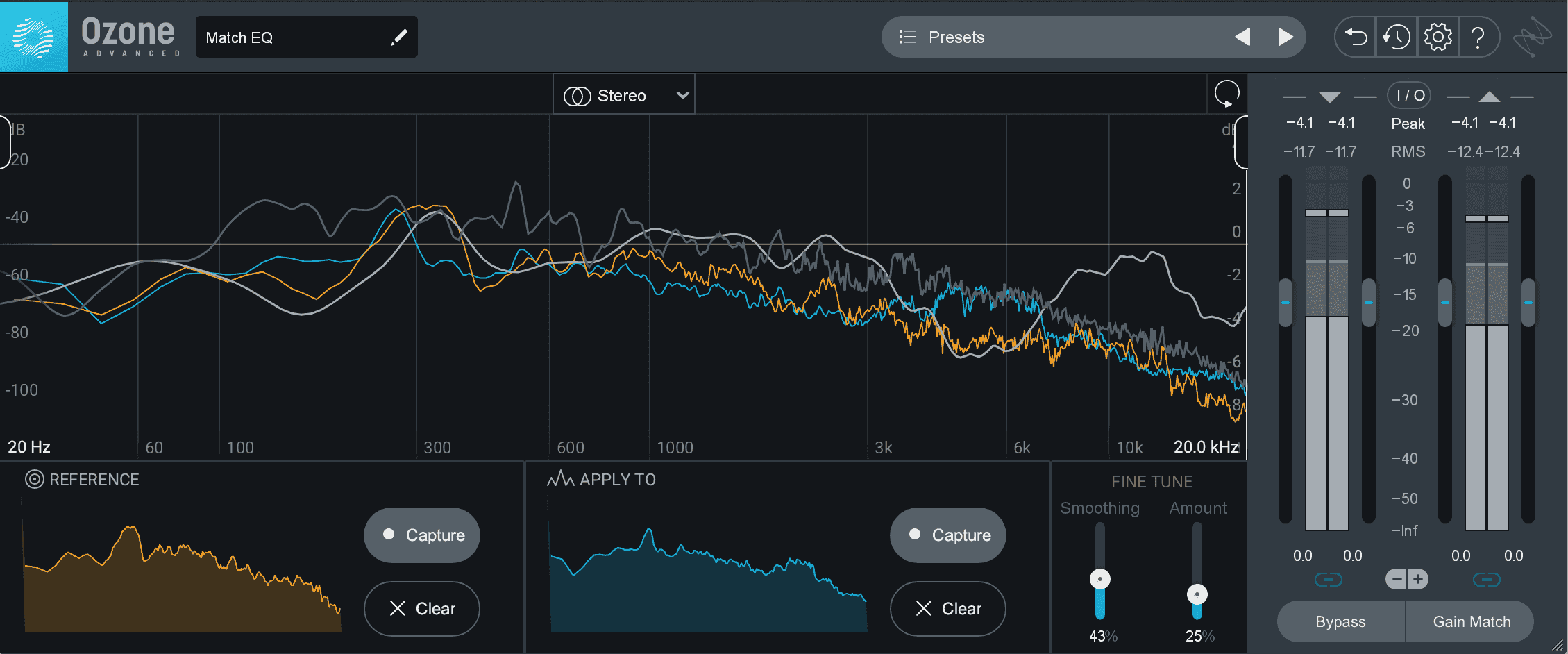Open Settings gear
1568x654 pixels.
click(1438, 37)
